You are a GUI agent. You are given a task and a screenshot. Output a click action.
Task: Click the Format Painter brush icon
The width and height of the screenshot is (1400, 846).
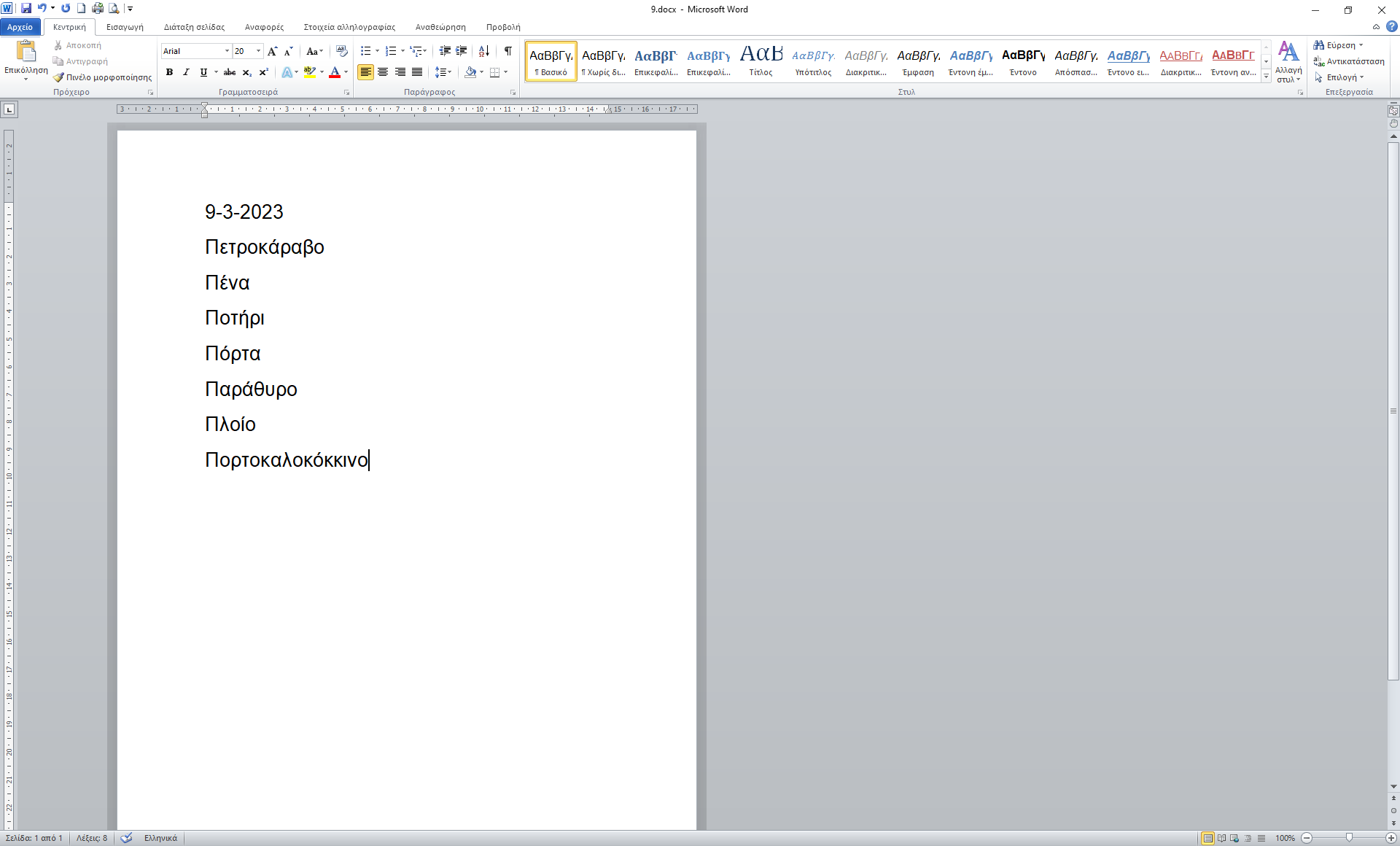pyautogui.click(x=58, y=77)
